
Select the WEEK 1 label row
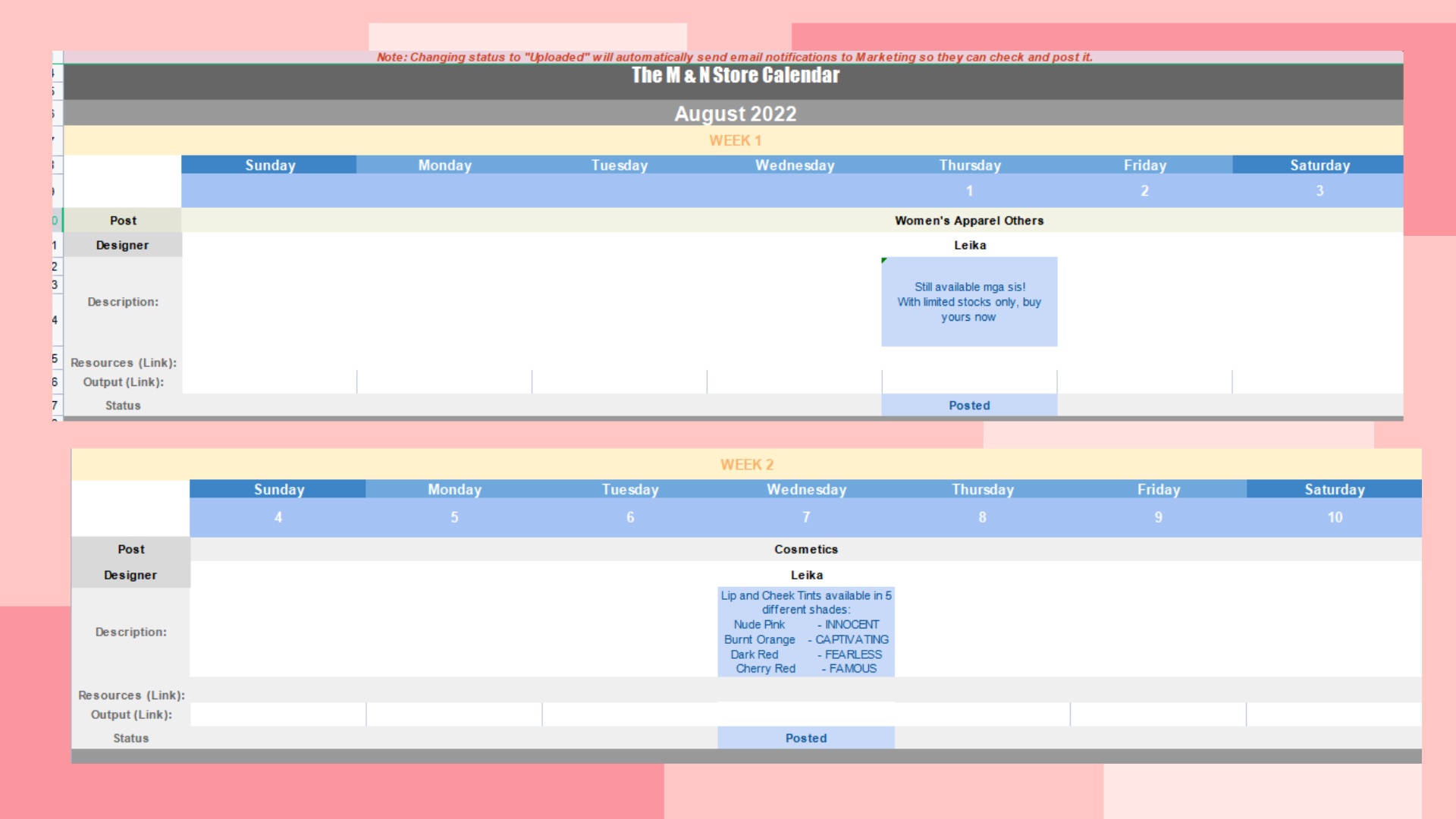pos(735,140)
